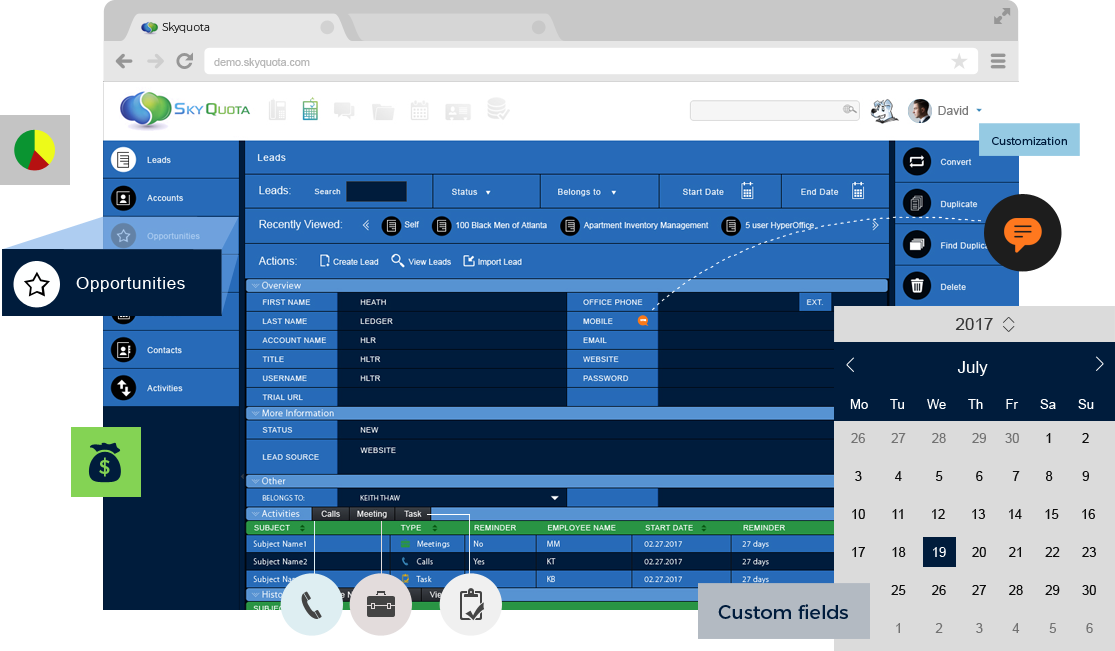Click the calculator icon in top toolbar
1115x651 pixels.
310,110
